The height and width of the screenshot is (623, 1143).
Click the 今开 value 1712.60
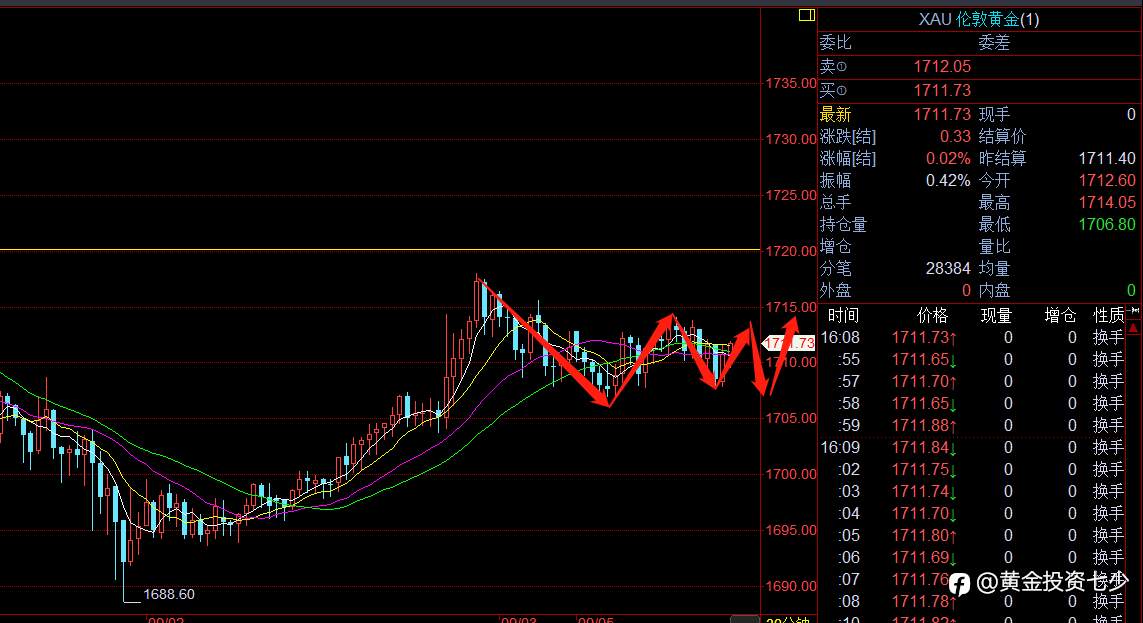1107,180
